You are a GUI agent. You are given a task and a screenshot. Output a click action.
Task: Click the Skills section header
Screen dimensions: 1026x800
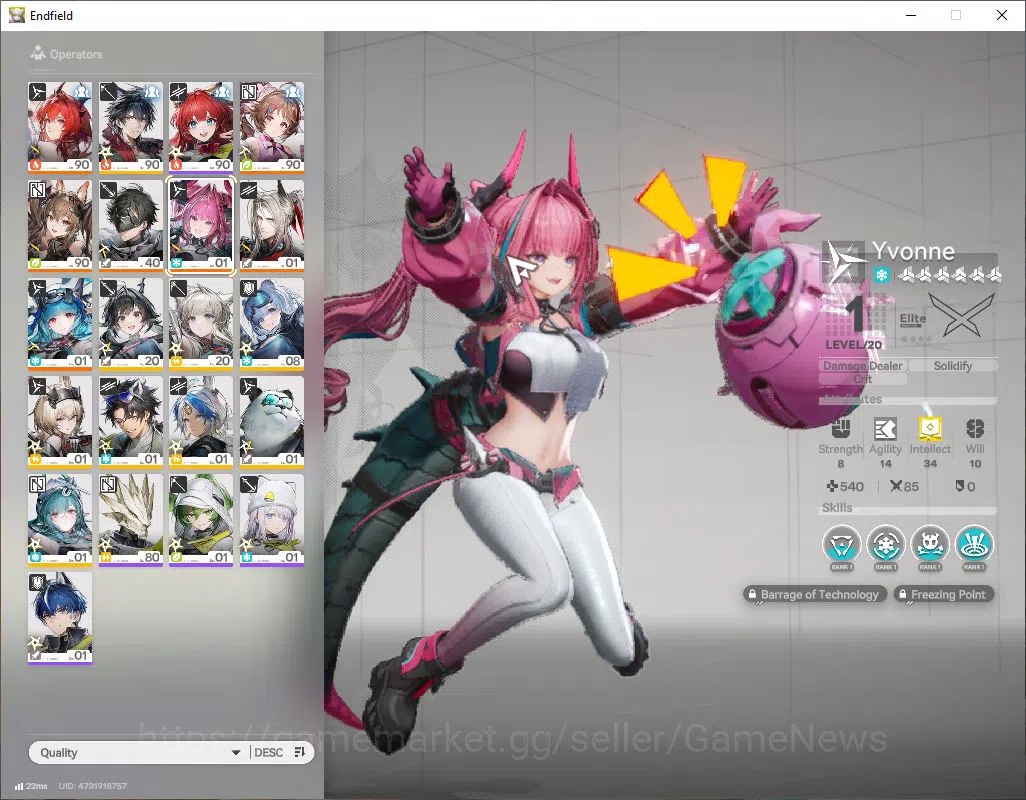837,508
